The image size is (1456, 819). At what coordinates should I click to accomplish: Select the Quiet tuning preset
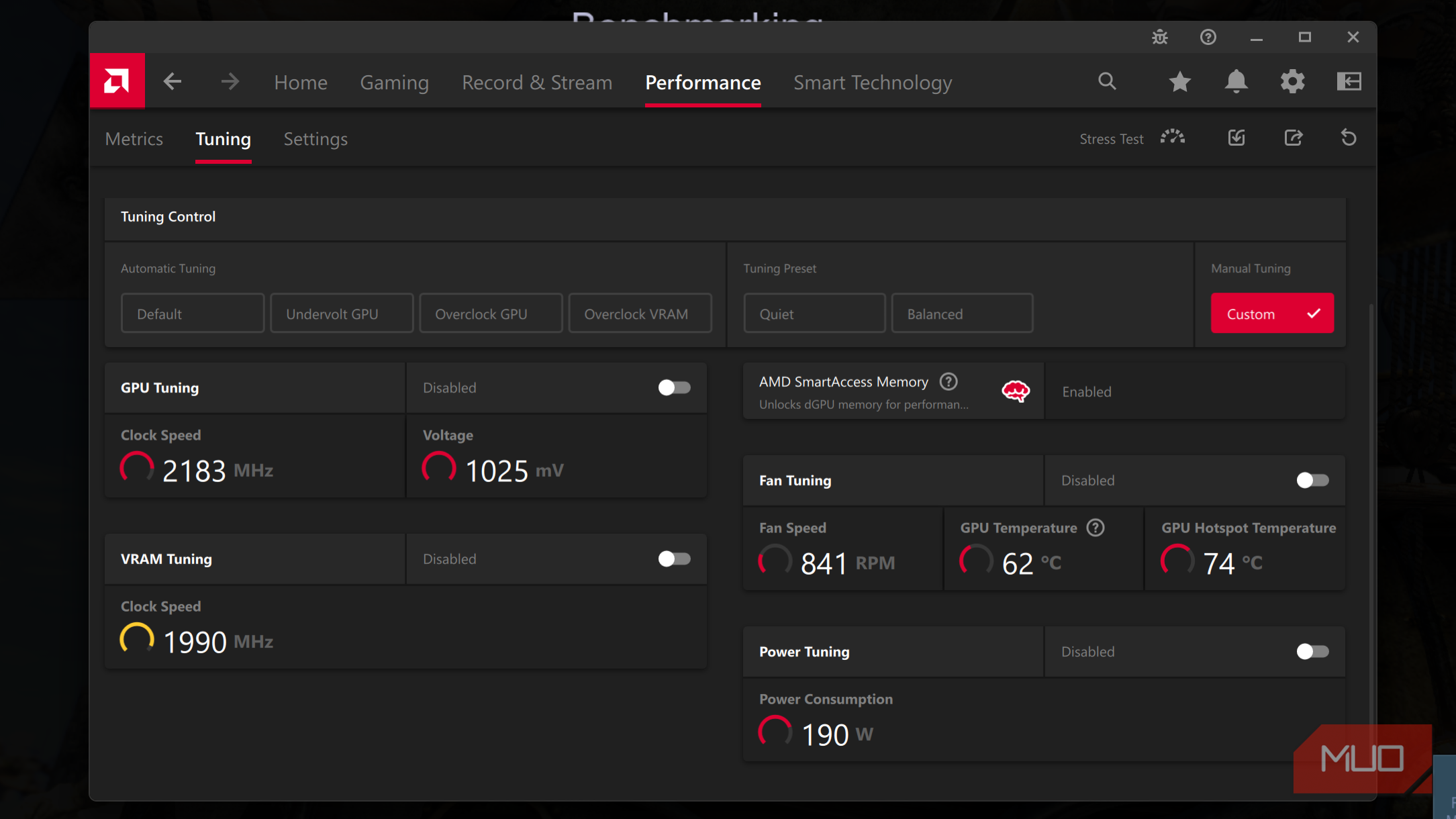click(814, 314)
